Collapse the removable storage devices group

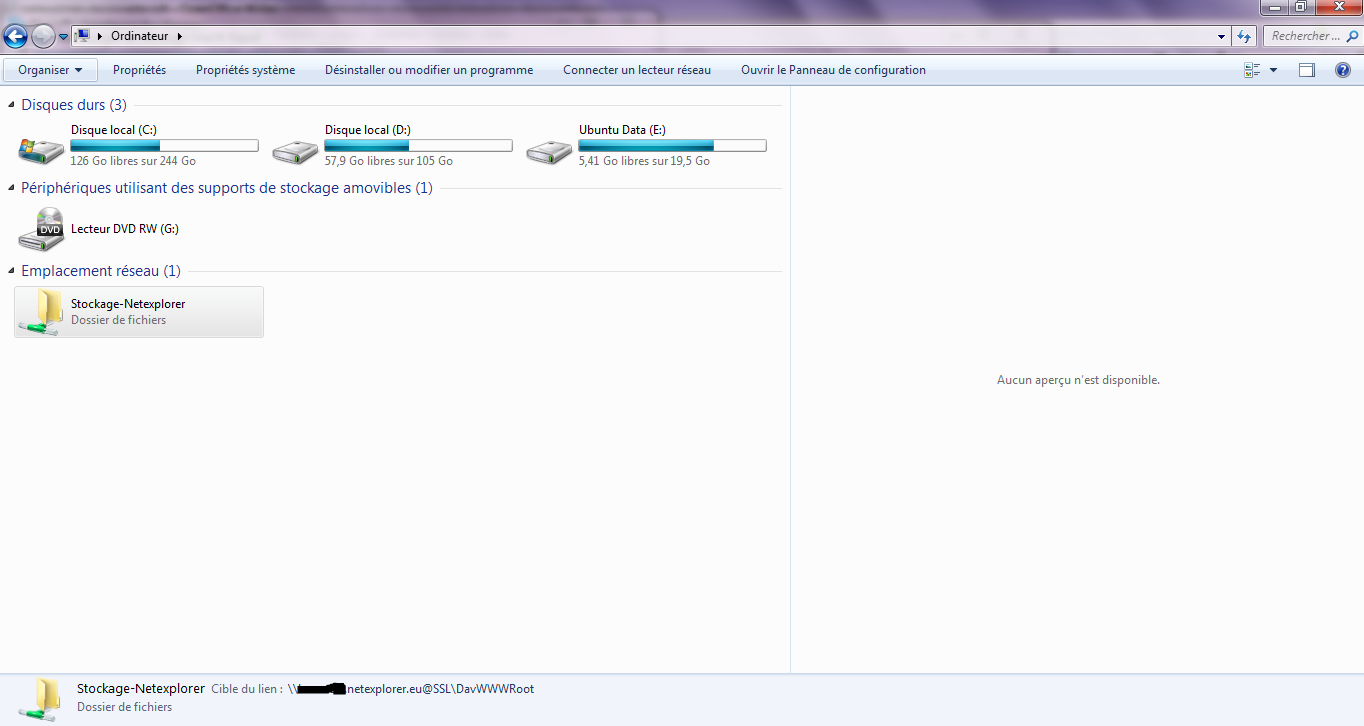coord(12,188)
